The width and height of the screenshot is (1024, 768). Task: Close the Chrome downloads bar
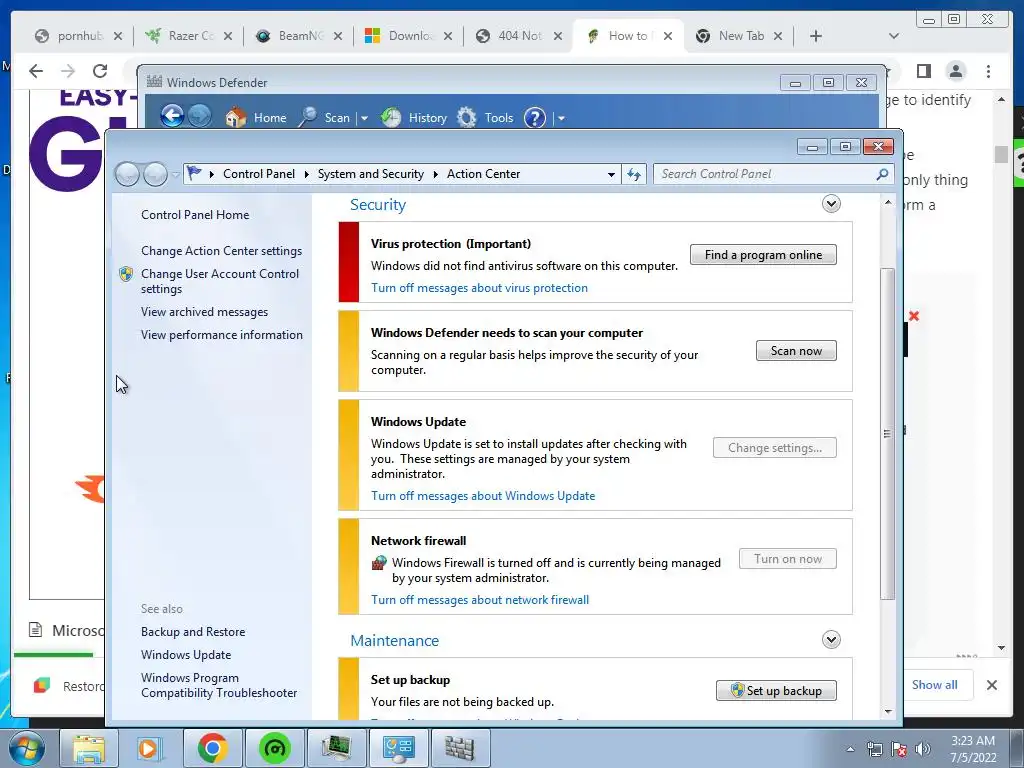991,684
